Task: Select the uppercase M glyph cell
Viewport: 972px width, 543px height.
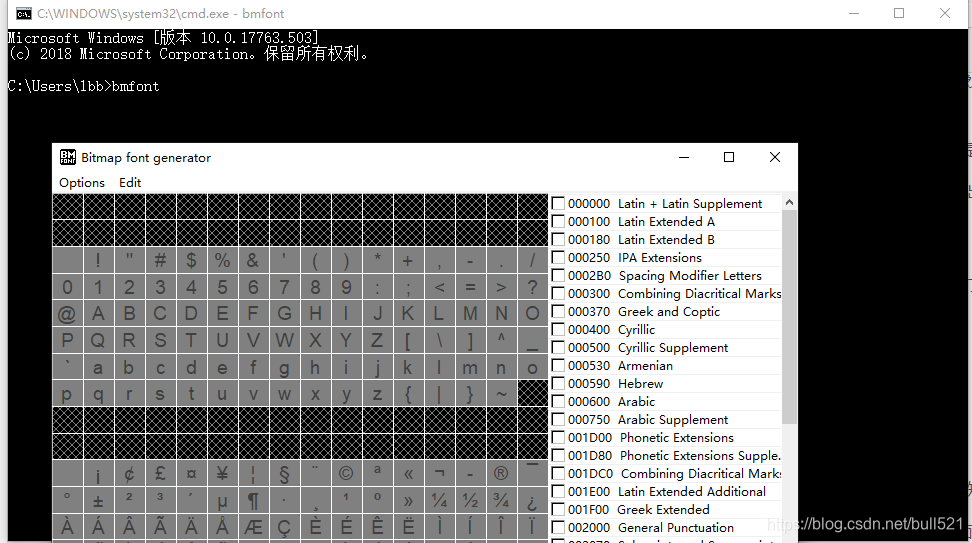Action: 471,314
